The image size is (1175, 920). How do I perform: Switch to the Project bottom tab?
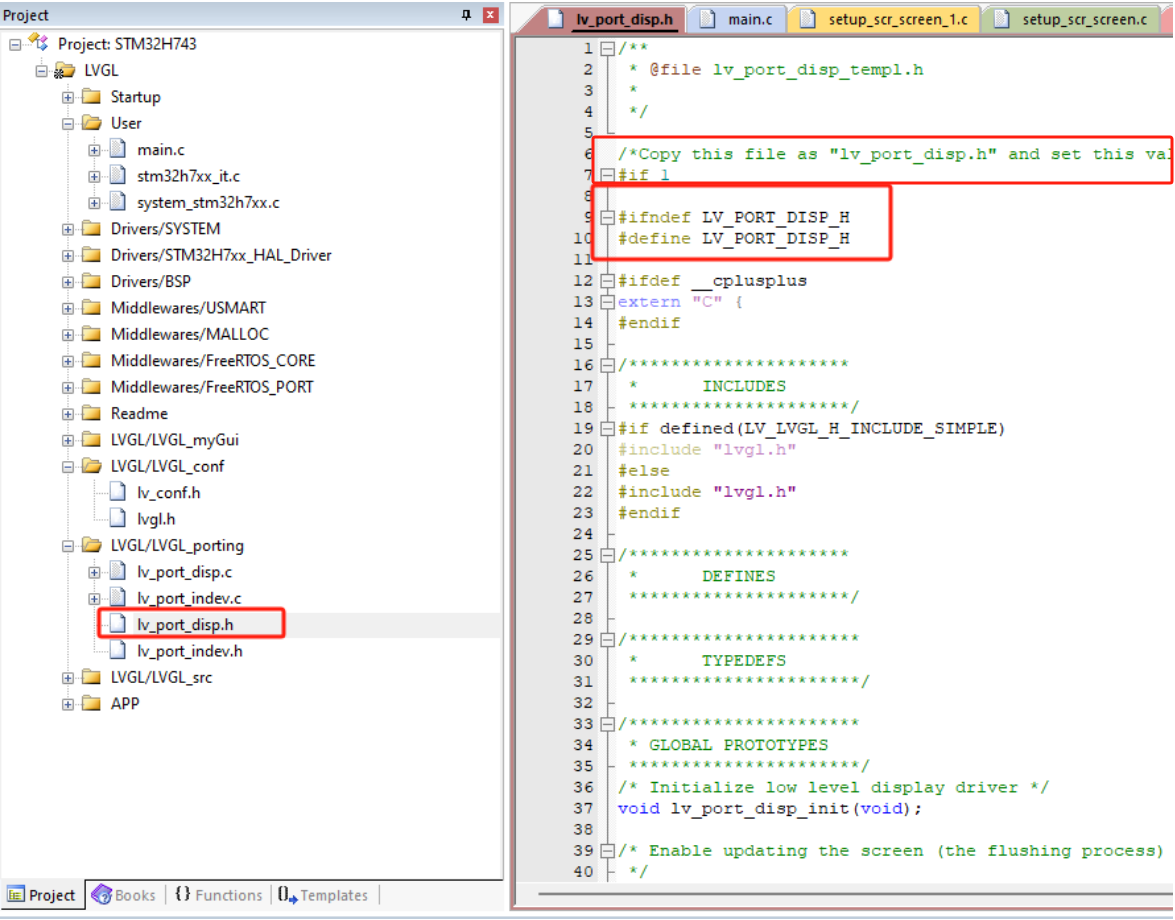point(42,895)
